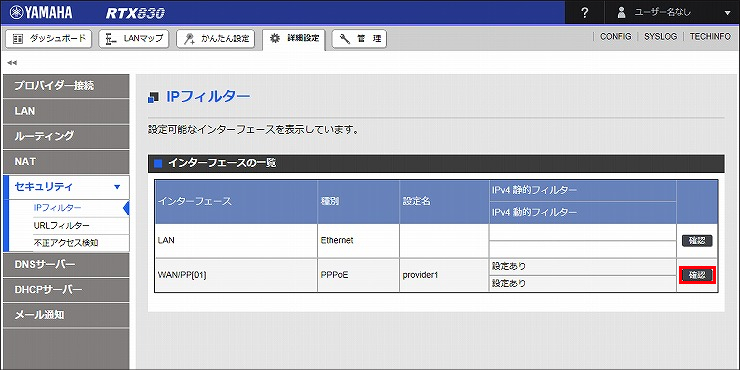Open DNSサーバー in sidebar
Viewport: 740px width, 370px height.
(66, 265)
